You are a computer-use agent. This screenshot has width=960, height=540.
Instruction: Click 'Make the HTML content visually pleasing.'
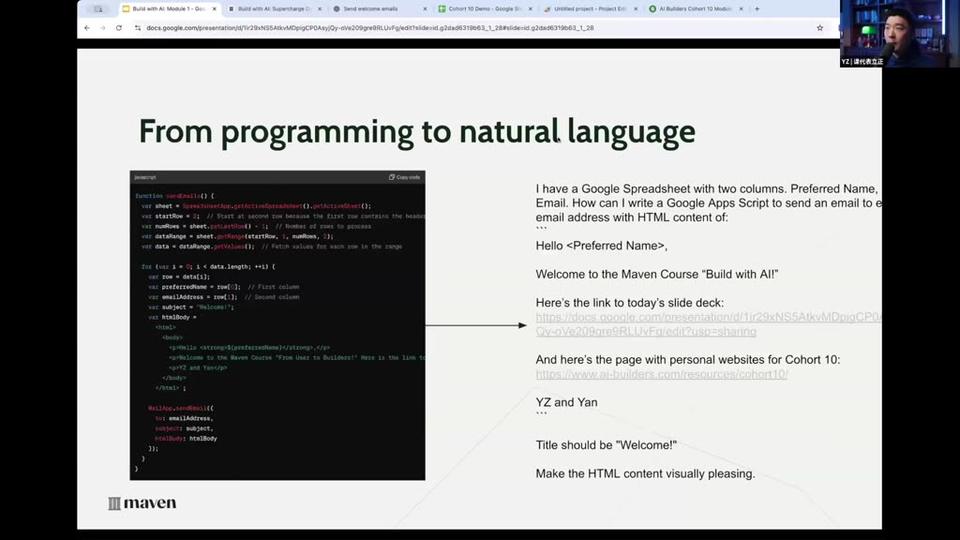point(645,474)
